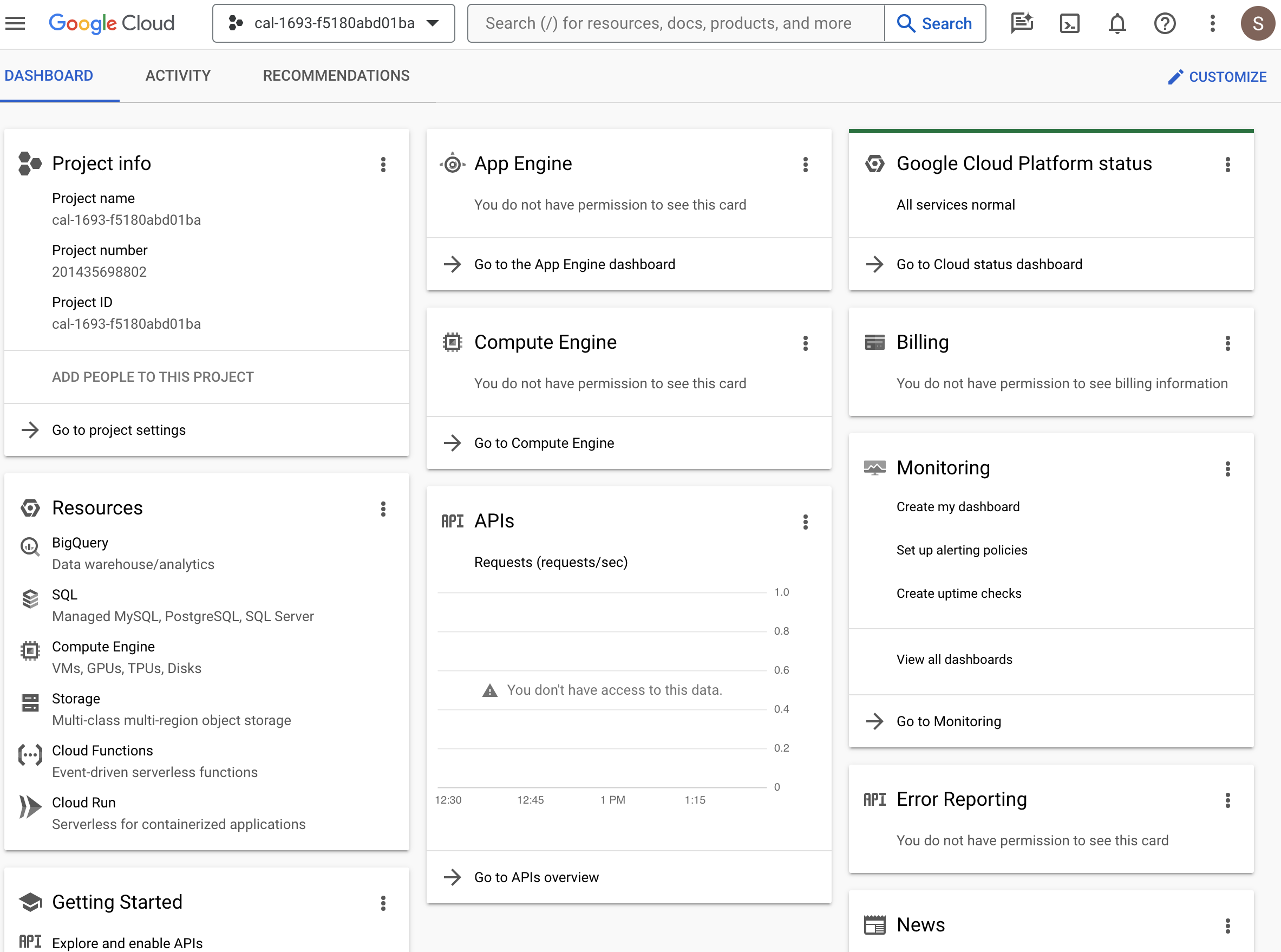Switch to the Activity tab
This screenshot has width=1281, height=952.
(178, 75)
